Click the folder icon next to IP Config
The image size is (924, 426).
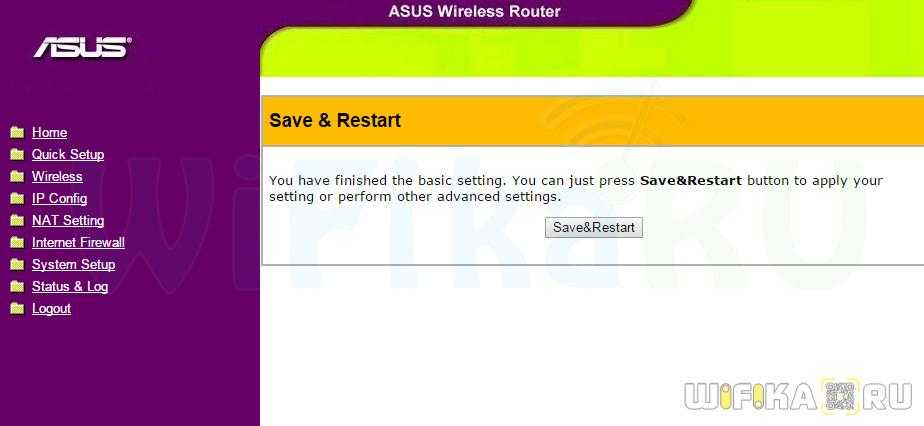17,199
